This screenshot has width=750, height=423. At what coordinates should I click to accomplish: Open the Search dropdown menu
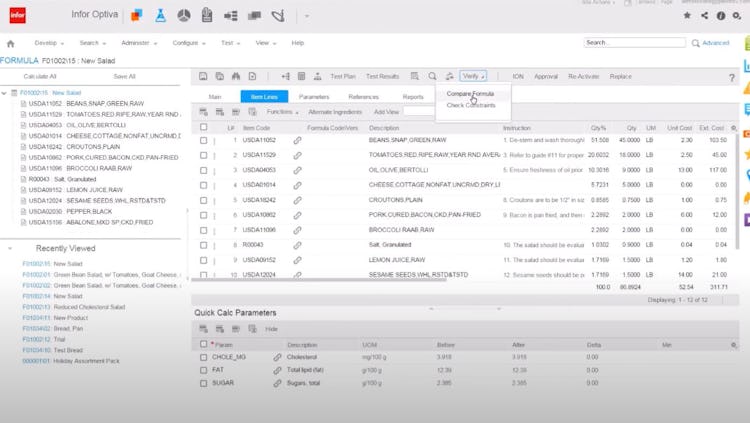(x=92, y=43)
